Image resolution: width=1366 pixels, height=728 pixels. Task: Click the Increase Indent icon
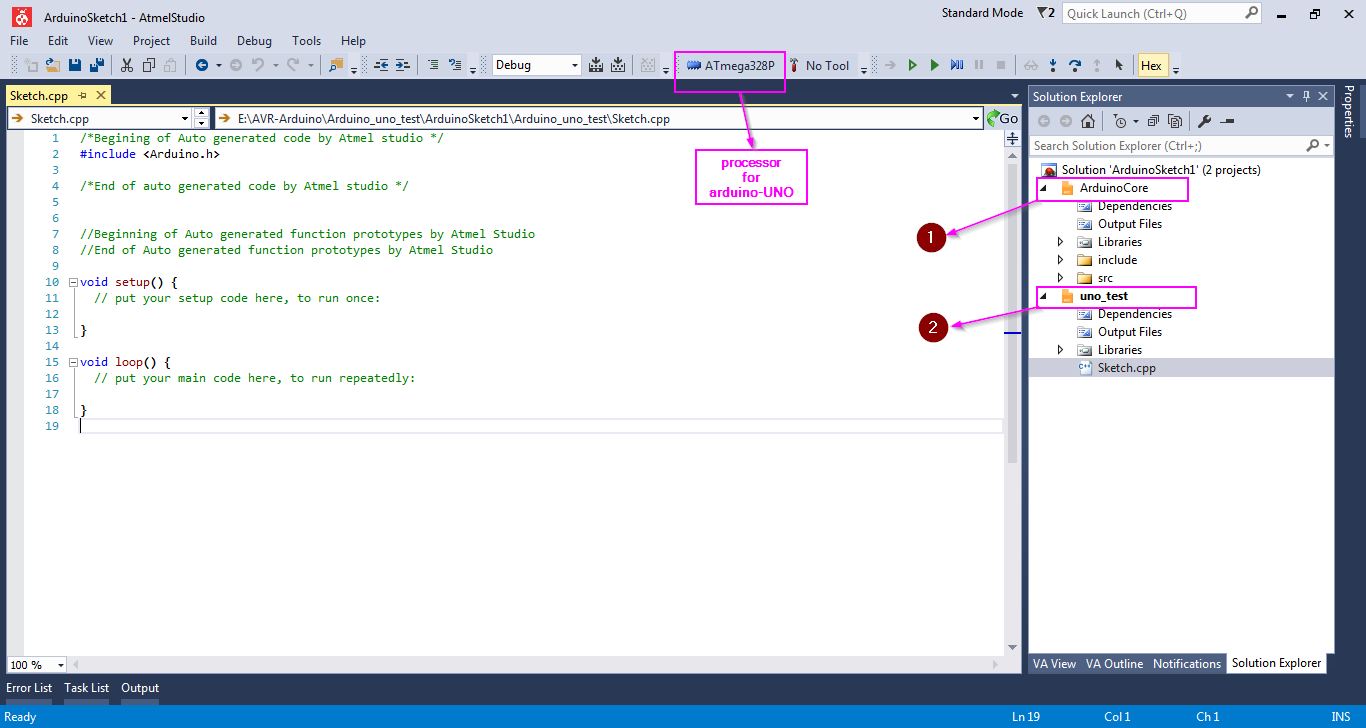pos(402,65)
